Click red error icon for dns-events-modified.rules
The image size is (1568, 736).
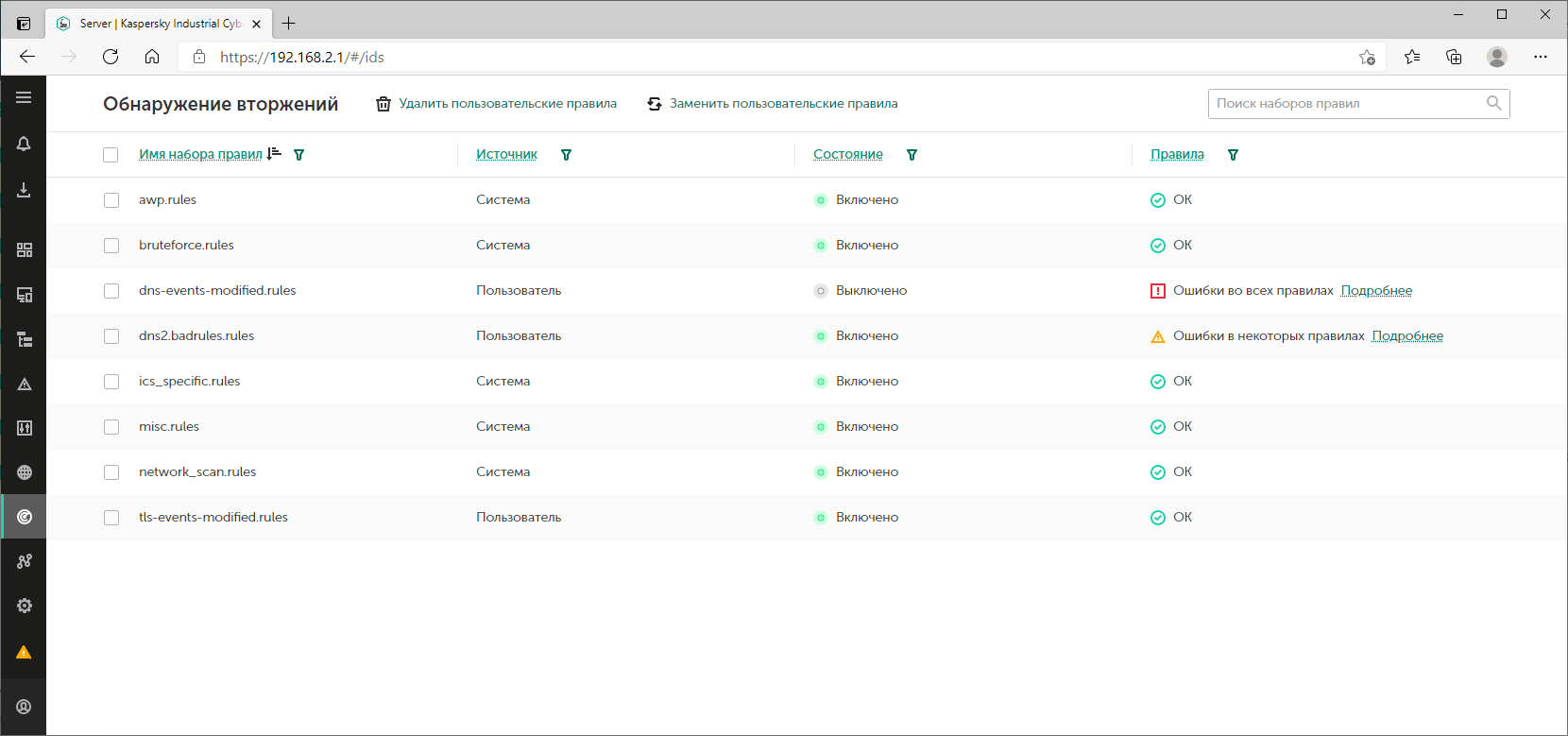pos(1158,291)
